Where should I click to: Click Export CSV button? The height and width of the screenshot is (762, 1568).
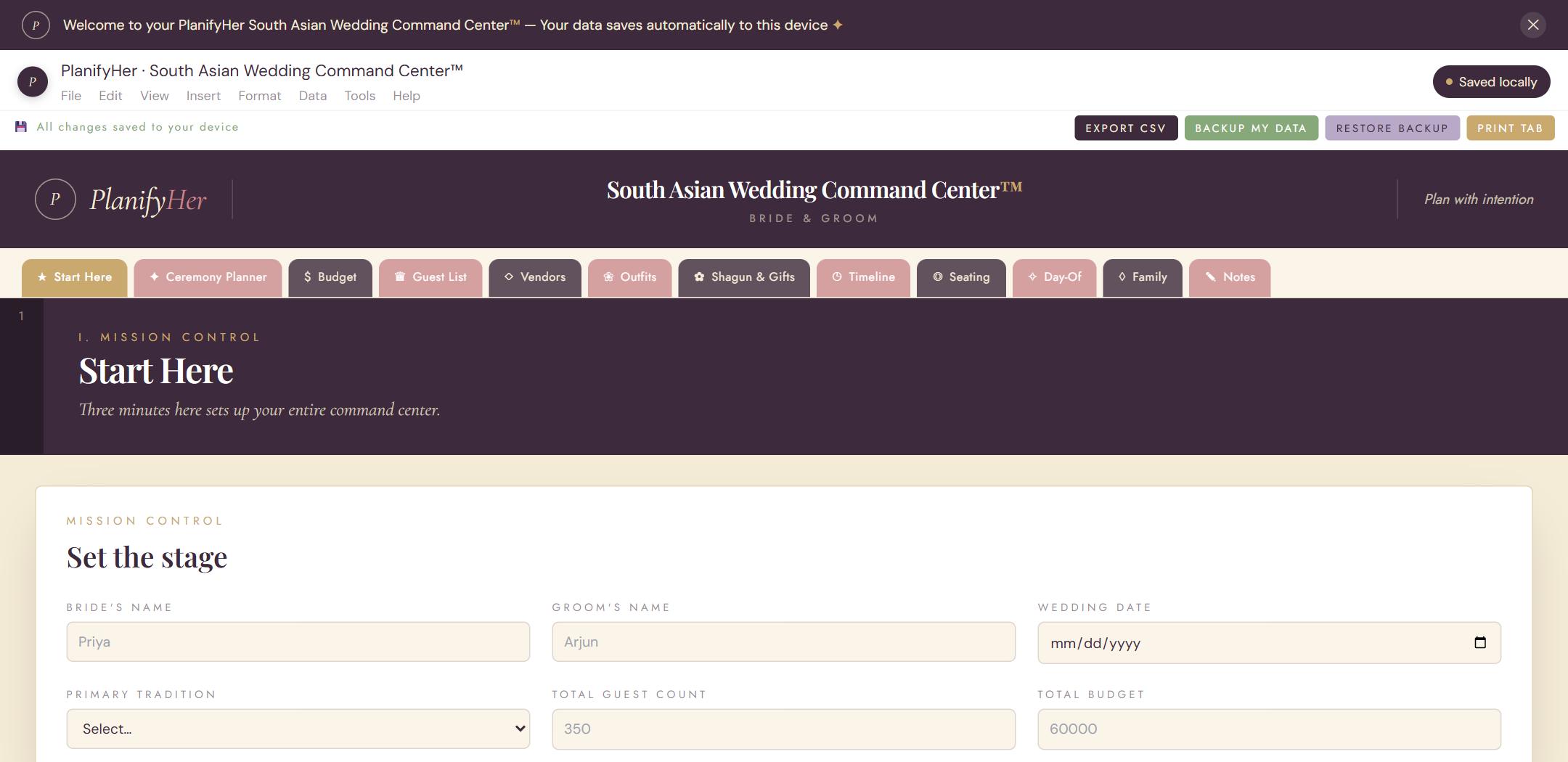1126,128
